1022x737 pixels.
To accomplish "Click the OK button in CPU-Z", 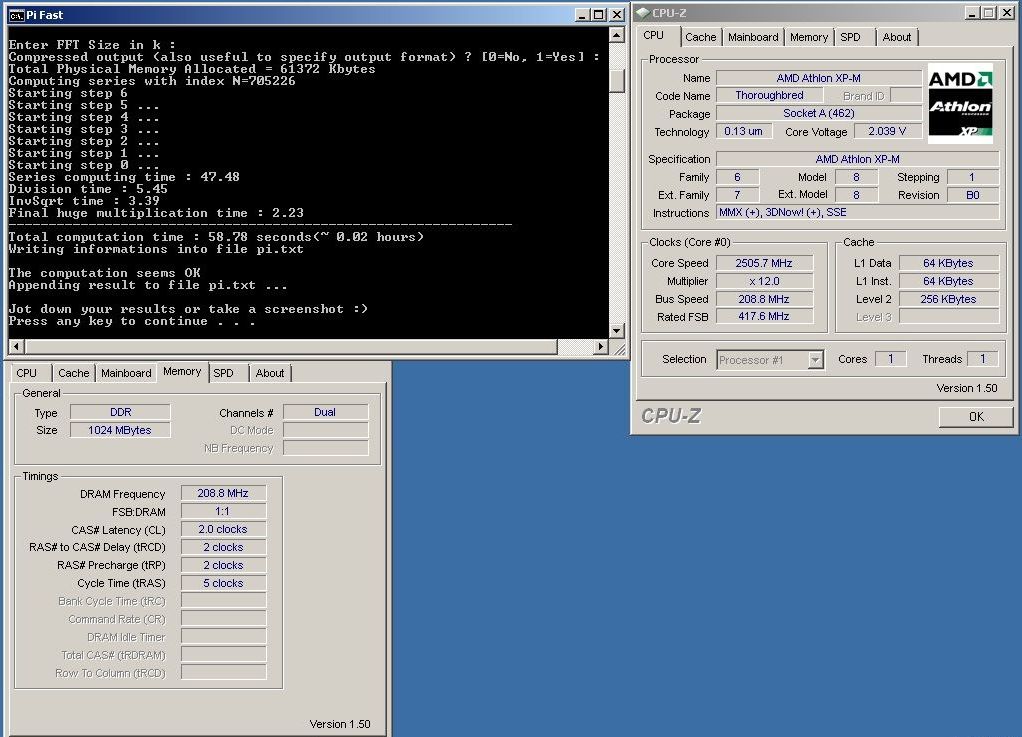I will (x=976, y=416).
